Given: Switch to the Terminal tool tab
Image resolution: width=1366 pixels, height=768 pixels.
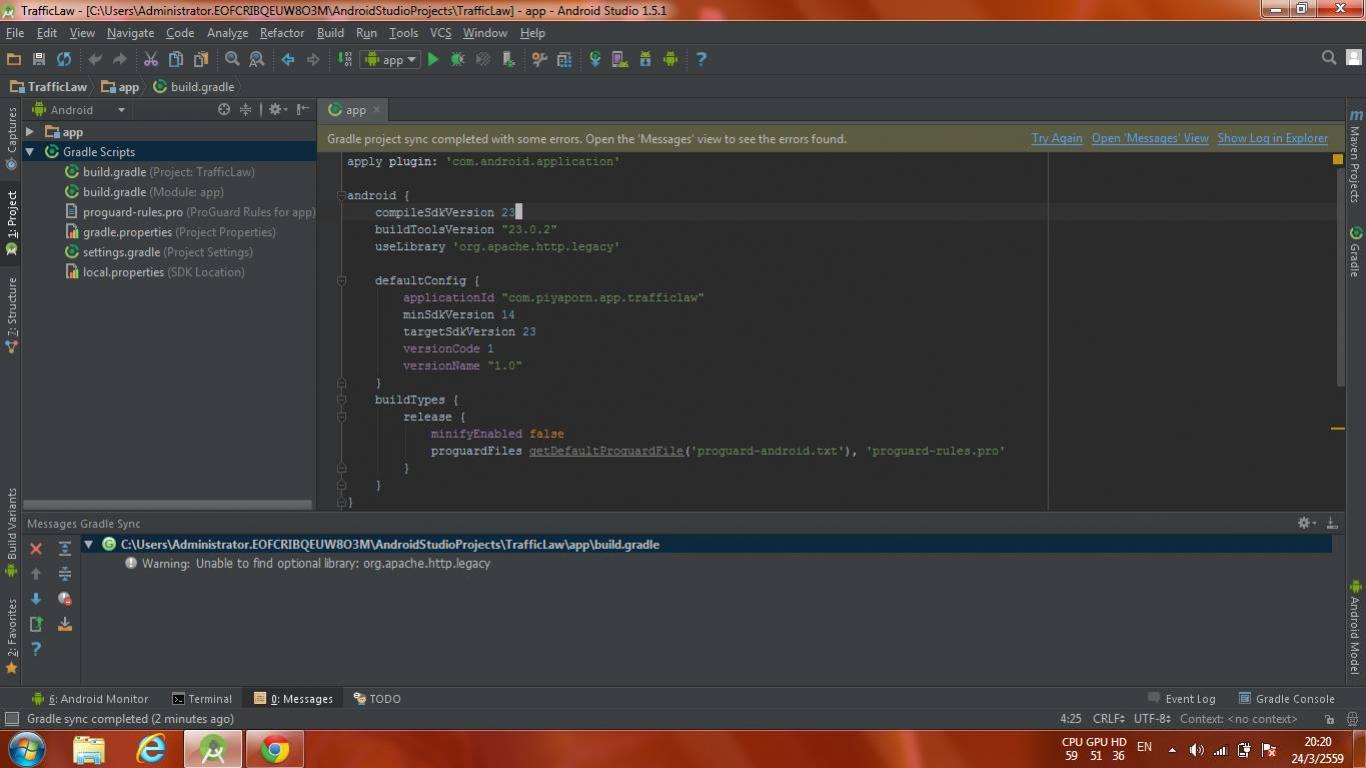Looking at the screenshot, I should [x=201, y=699].
